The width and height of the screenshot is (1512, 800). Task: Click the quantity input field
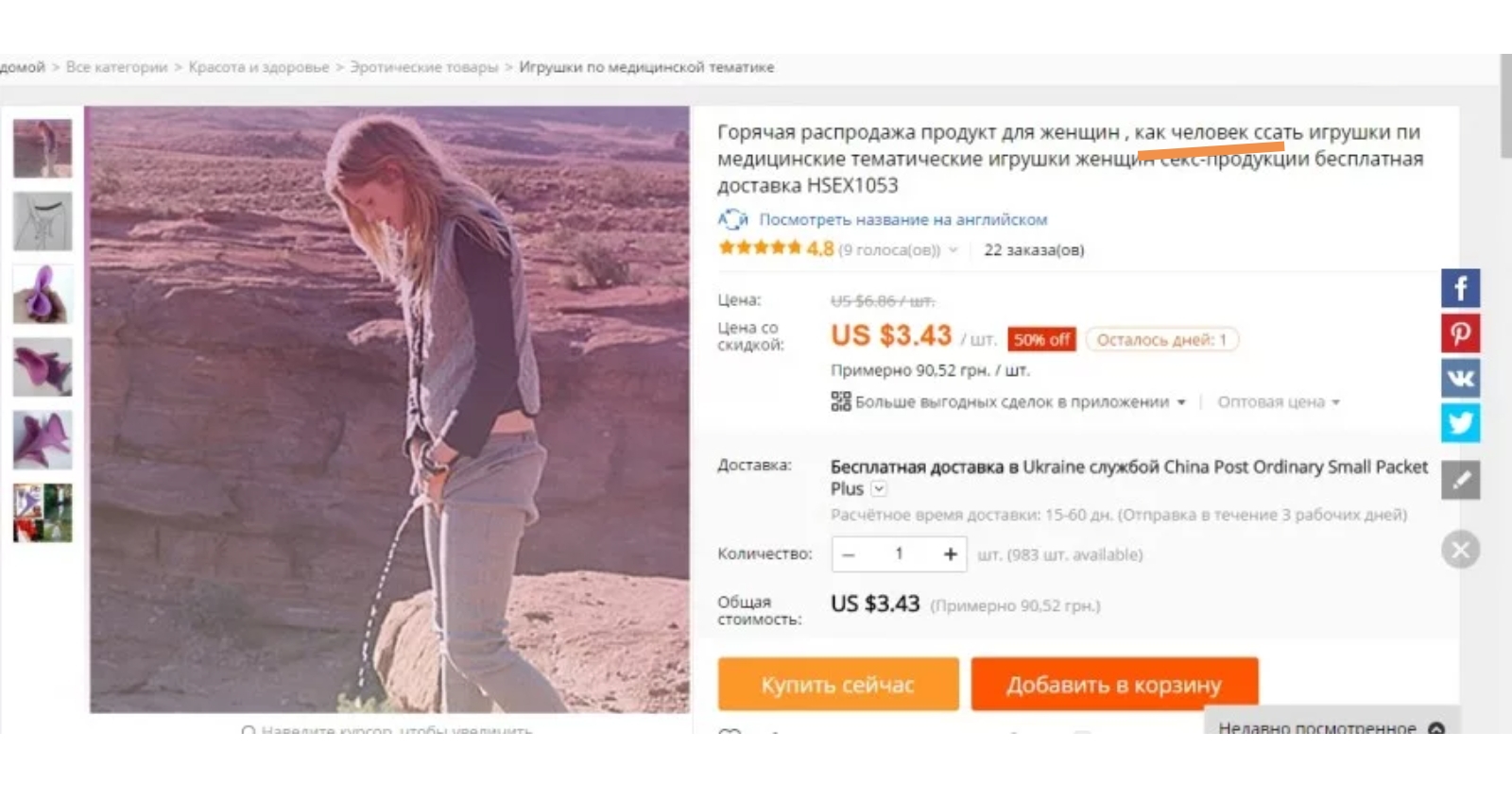[899, 554]
